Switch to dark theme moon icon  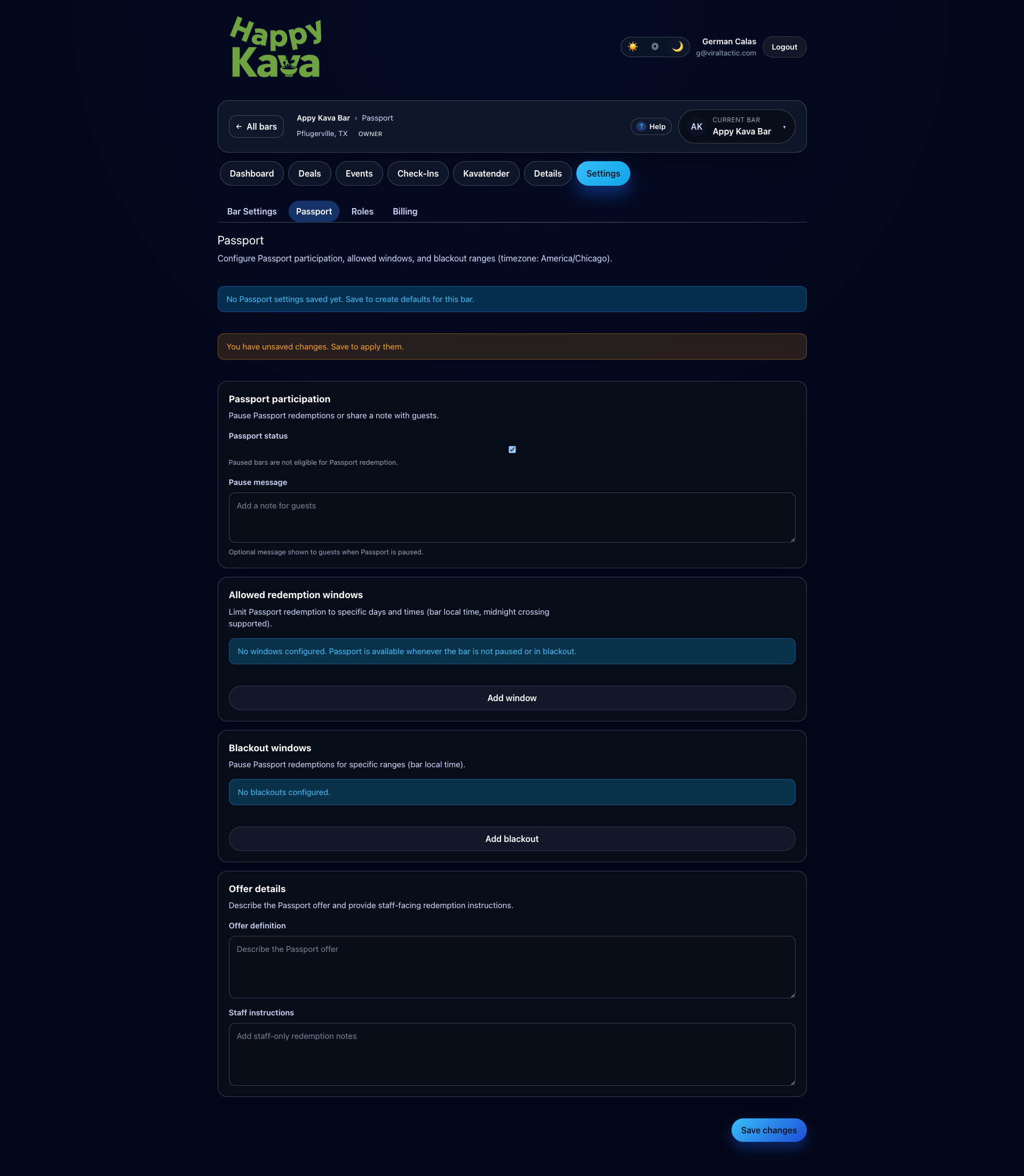(x=677, y=47)
